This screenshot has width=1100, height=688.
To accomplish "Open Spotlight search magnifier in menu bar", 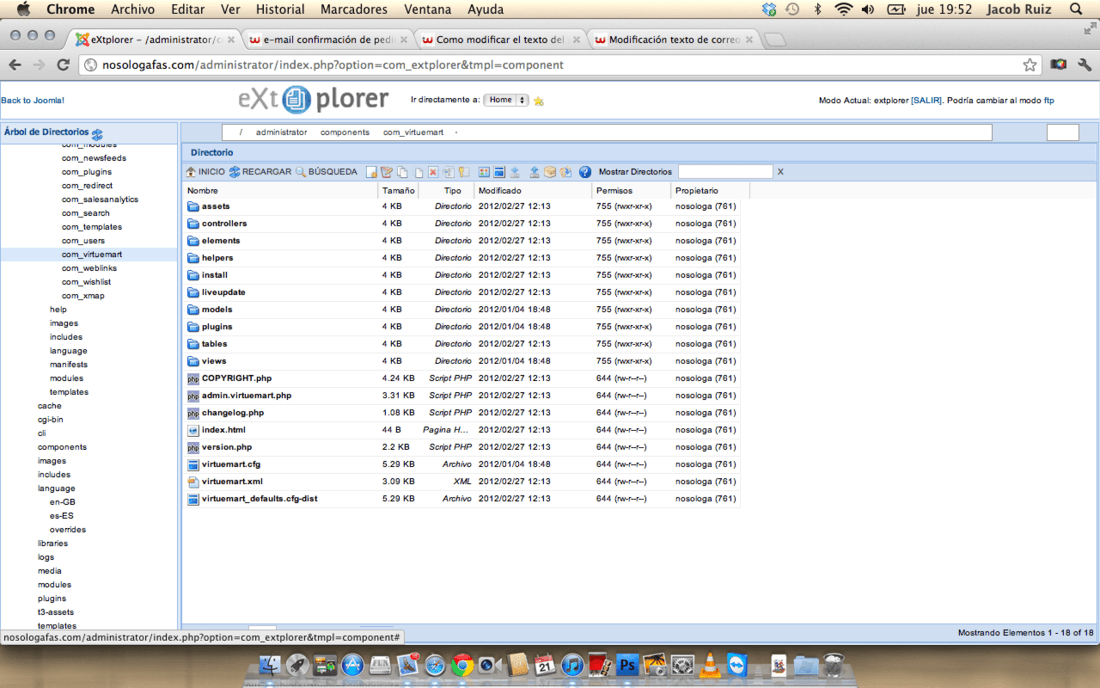I will pyautogui.click(x=1075, y=9).
